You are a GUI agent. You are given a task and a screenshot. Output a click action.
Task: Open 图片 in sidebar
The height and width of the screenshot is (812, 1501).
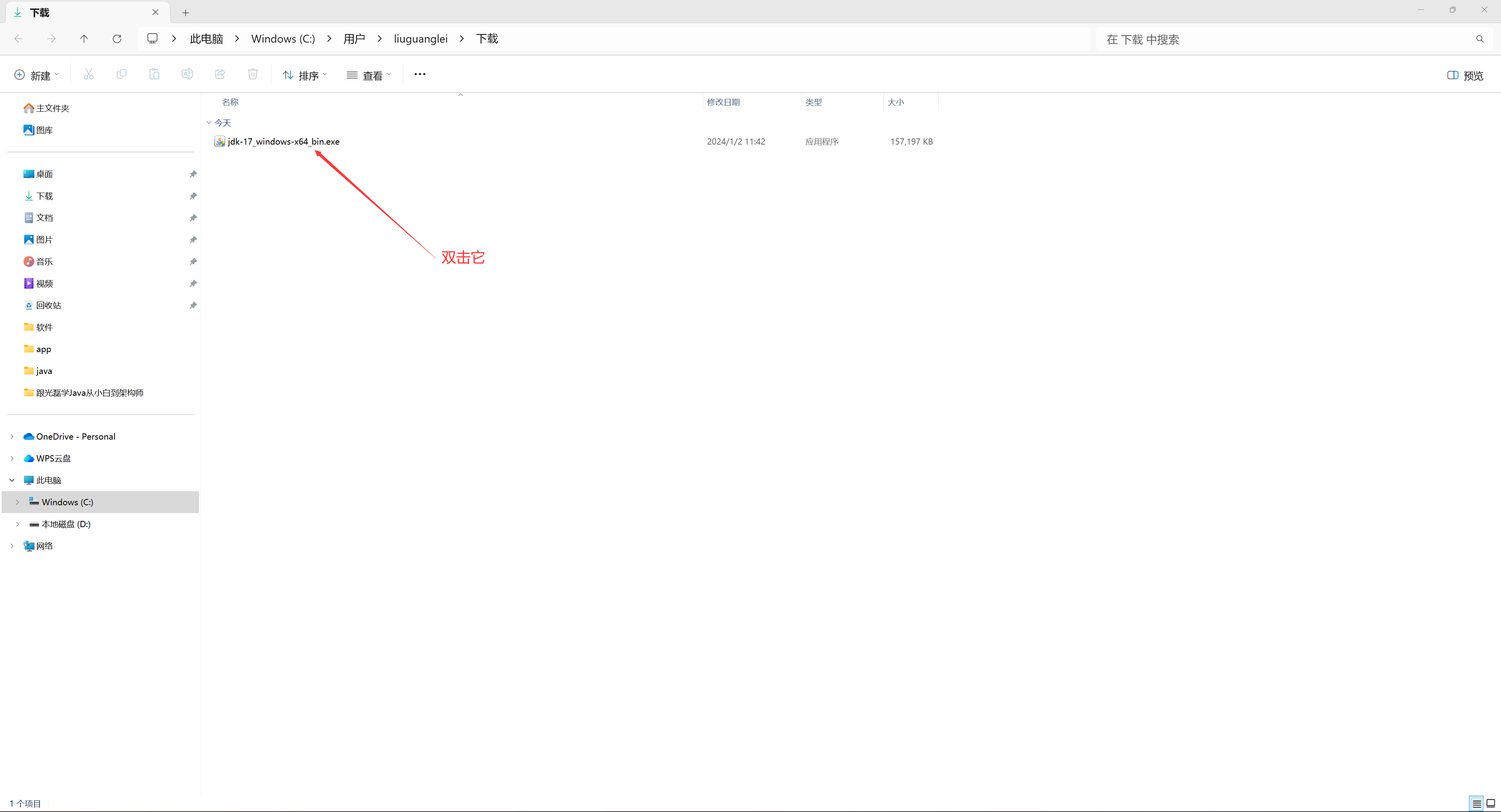(x=38, y=240)
